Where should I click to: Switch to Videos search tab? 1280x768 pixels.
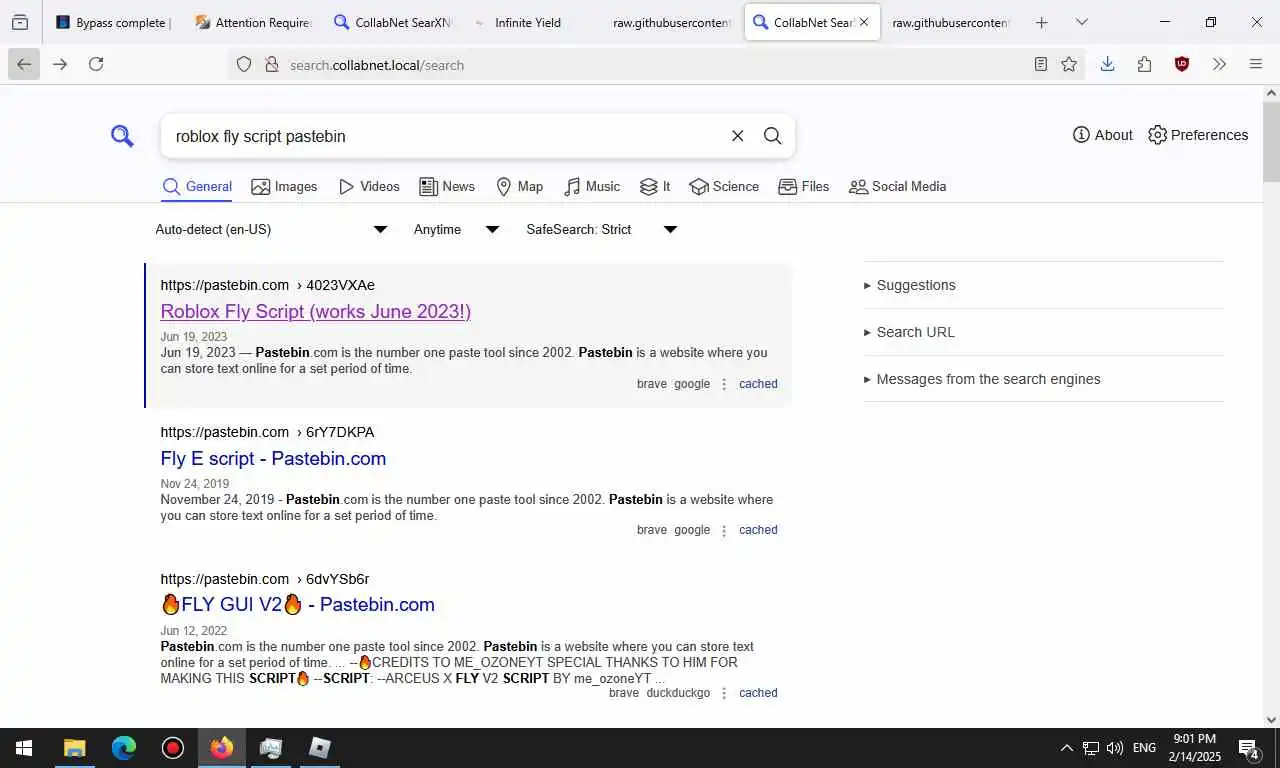click(x=369, y=187)
